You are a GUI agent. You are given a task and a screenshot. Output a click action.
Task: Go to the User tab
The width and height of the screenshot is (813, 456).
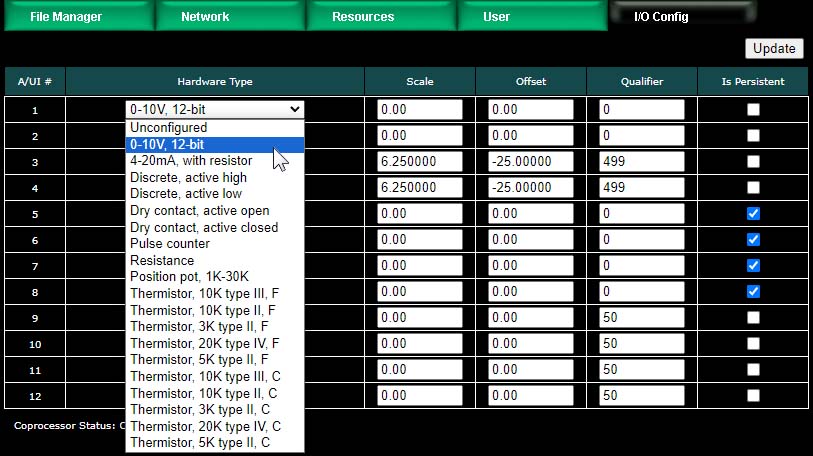(x=496, y=17)
